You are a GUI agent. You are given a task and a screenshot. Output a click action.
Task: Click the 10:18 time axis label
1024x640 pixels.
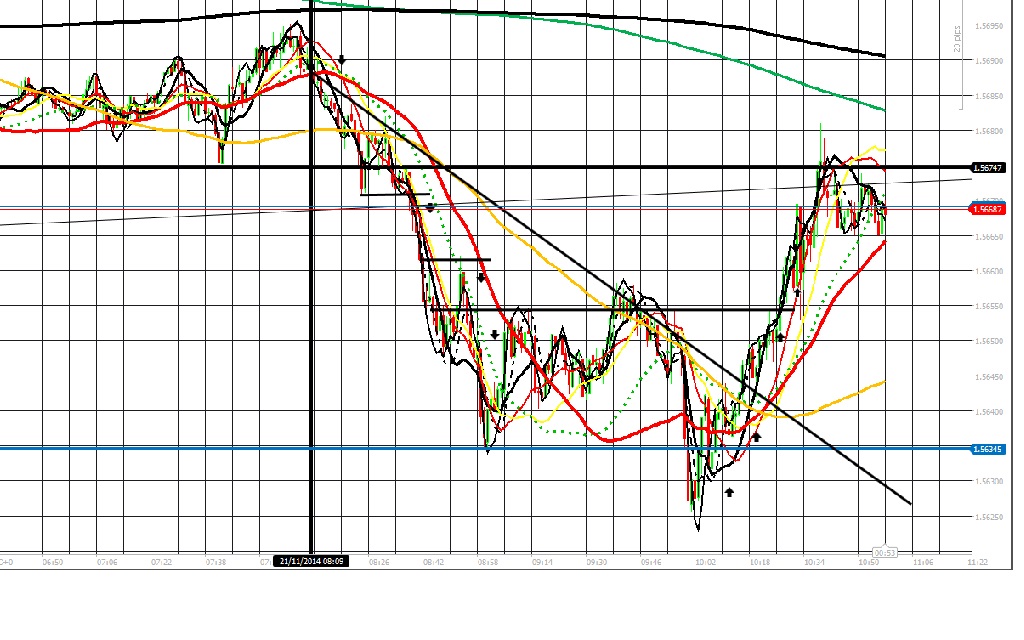(760, 562)
